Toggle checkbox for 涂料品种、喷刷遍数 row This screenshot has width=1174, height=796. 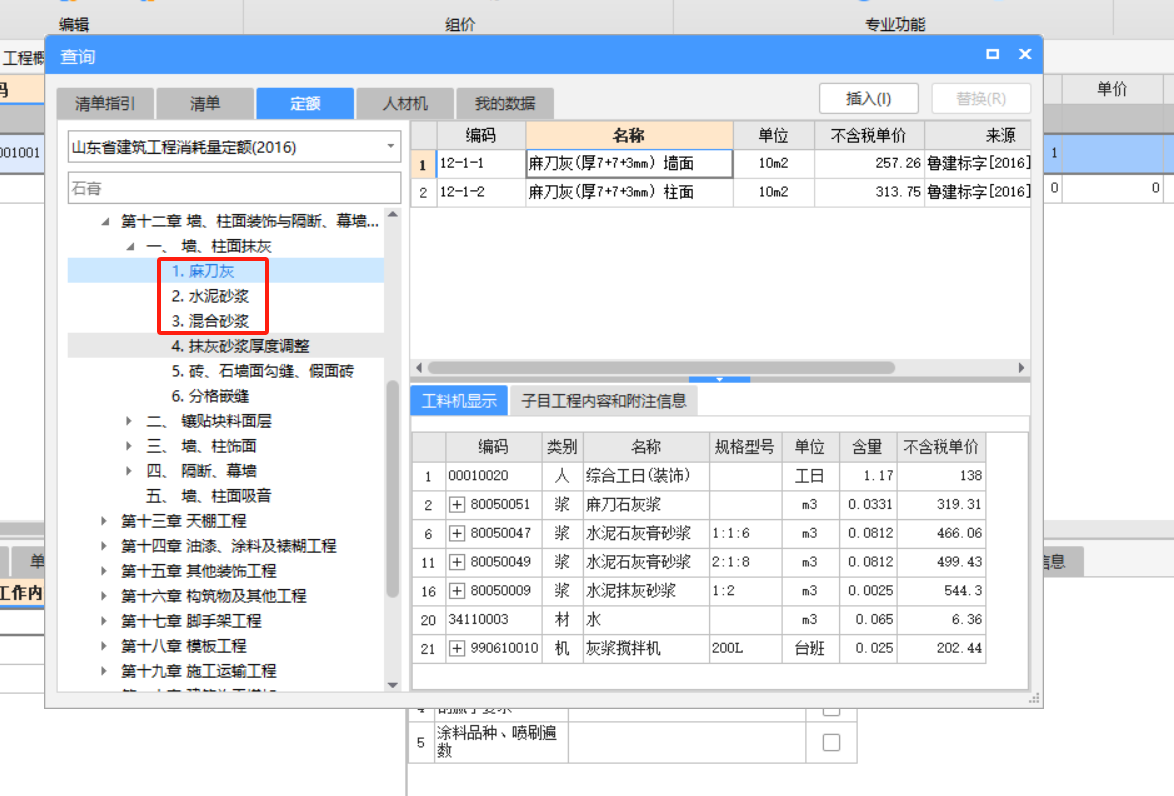(831, 742)
